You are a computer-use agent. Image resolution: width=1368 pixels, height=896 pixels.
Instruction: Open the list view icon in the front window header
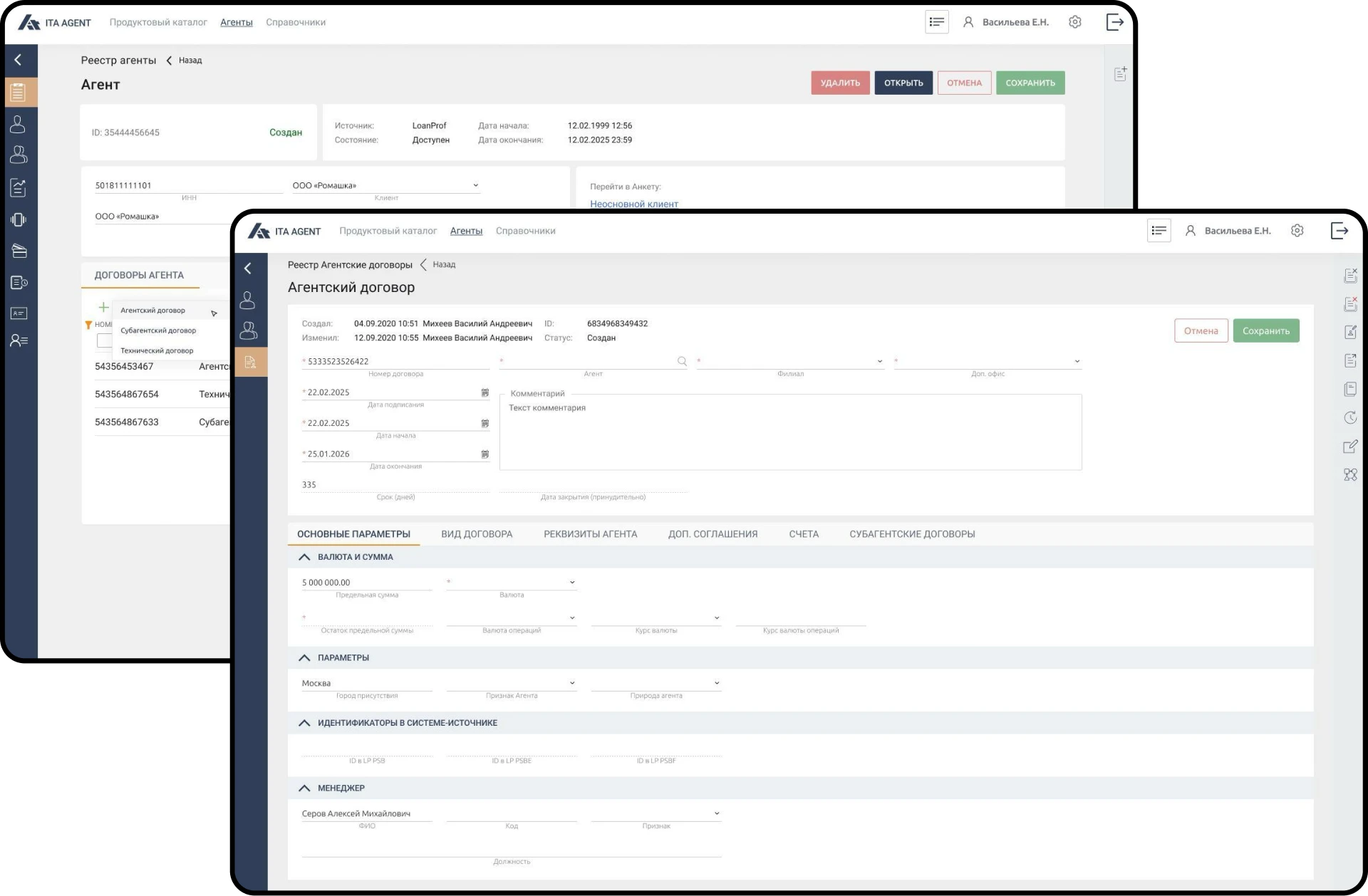tap(1159, 231)
